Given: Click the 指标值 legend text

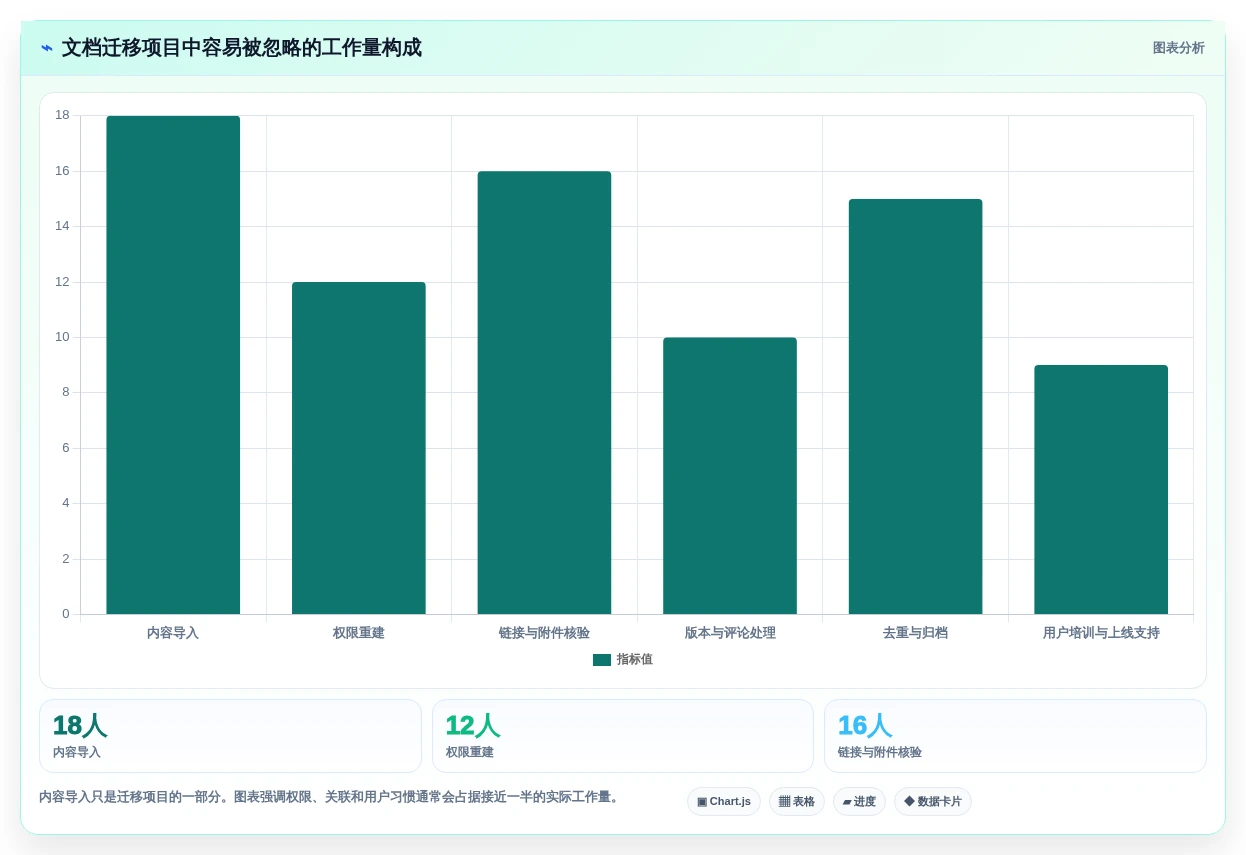Looking at the screenshot, I should tap(634, 660).
